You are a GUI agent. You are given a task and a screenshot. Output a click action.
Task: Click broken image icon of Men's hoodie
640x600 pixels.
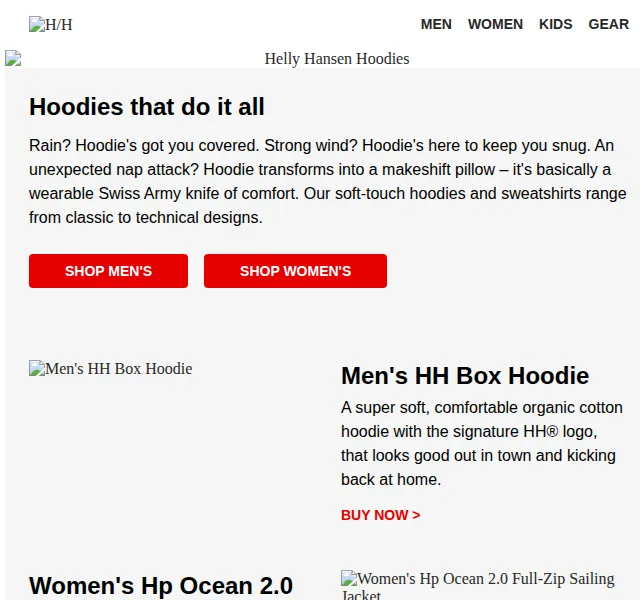pyautogui.click(x=37, y=368)
